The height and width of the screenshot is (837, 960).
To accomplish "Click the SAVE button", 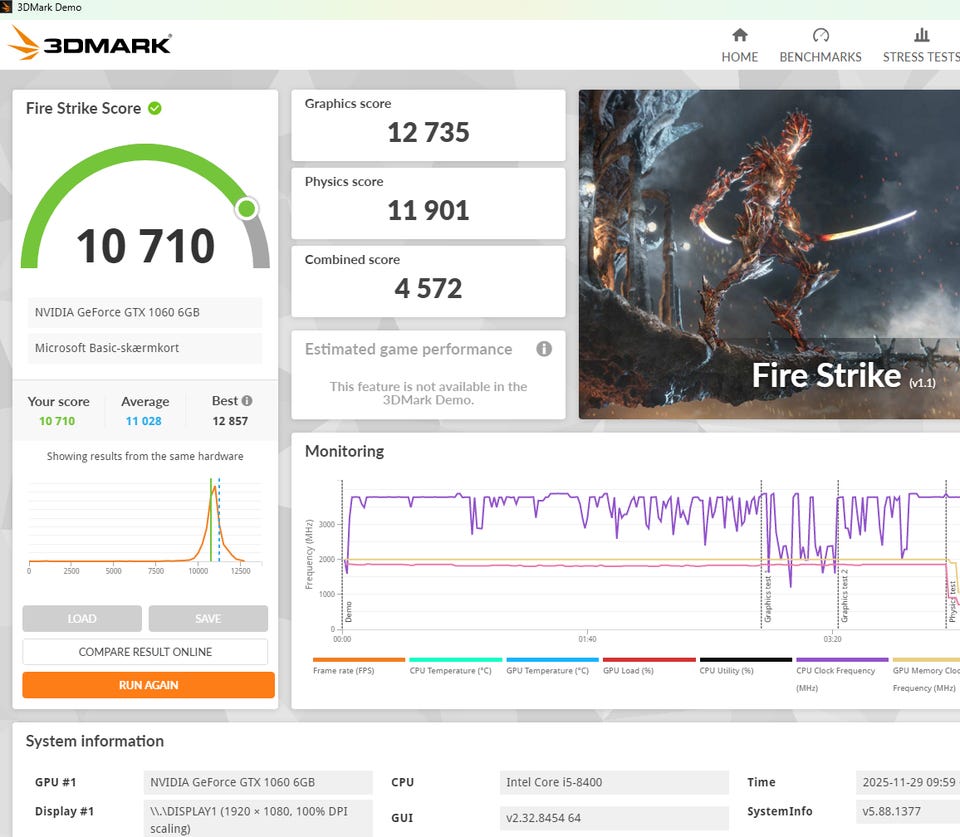I will pos(208,618).
